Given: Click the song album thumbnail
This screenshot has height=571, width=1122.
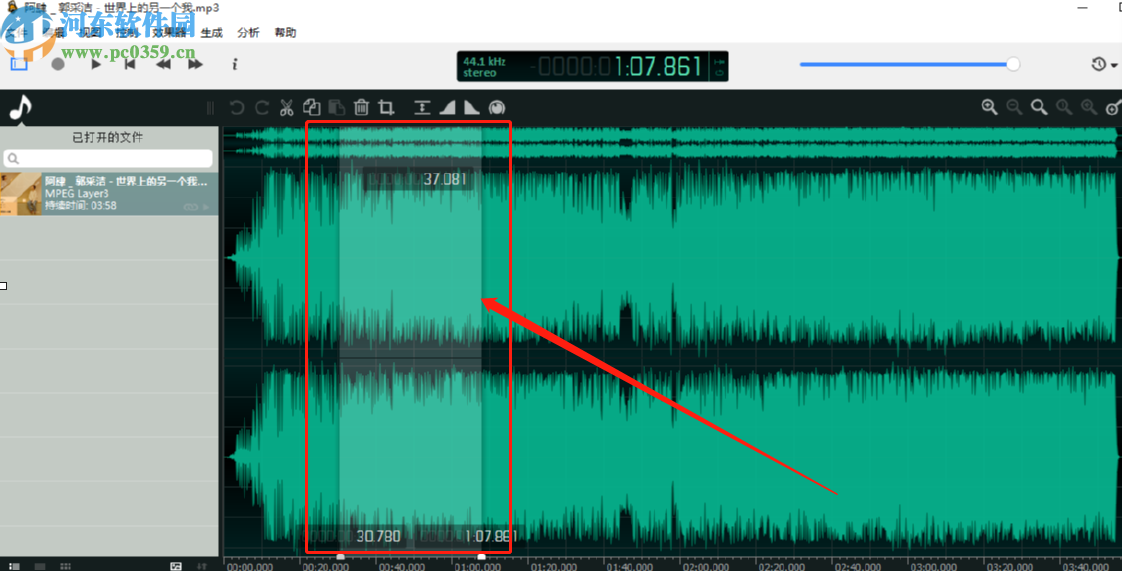Looking at the screenshot, I should click(21, 194).
